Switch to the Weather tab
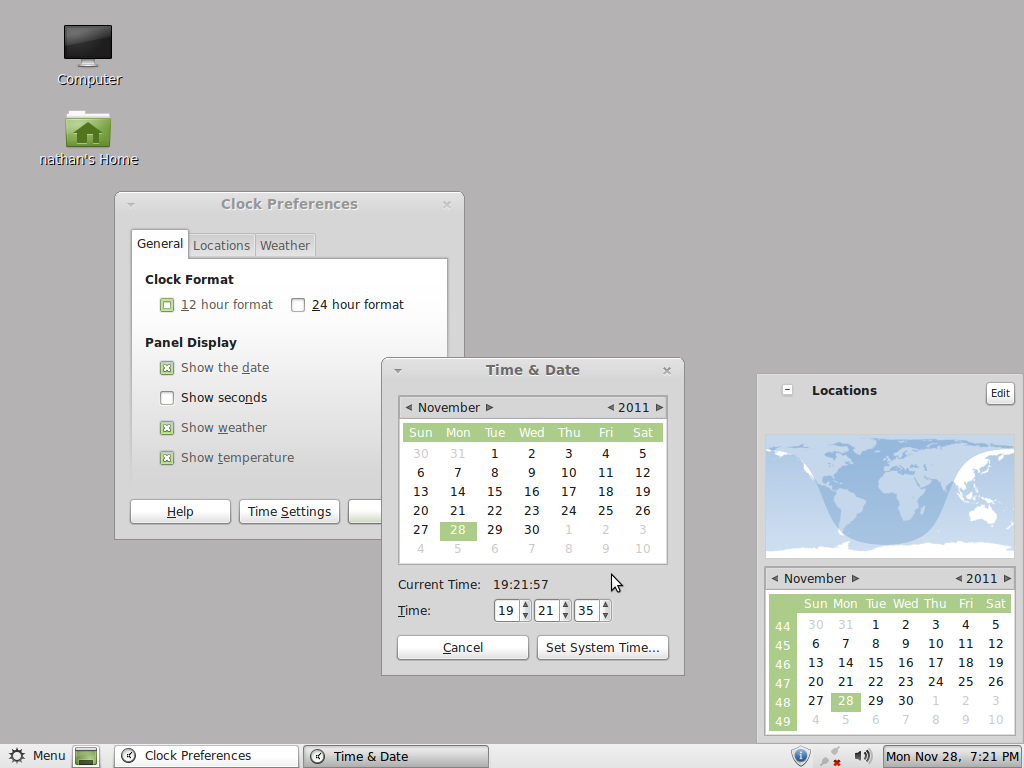 pyautogui.click(x=285, y=245)
